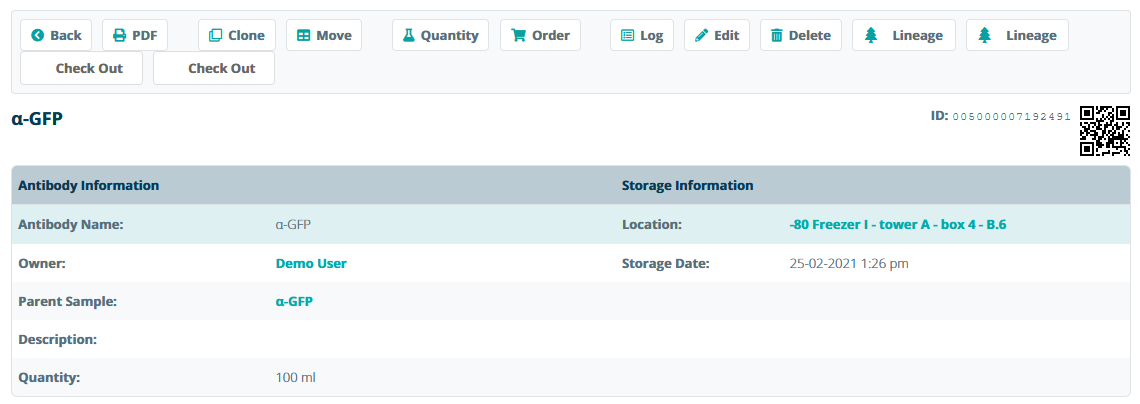1140x404 pixels.
Task: Click the Quantity flask button
Action: (x=440, y=35)
